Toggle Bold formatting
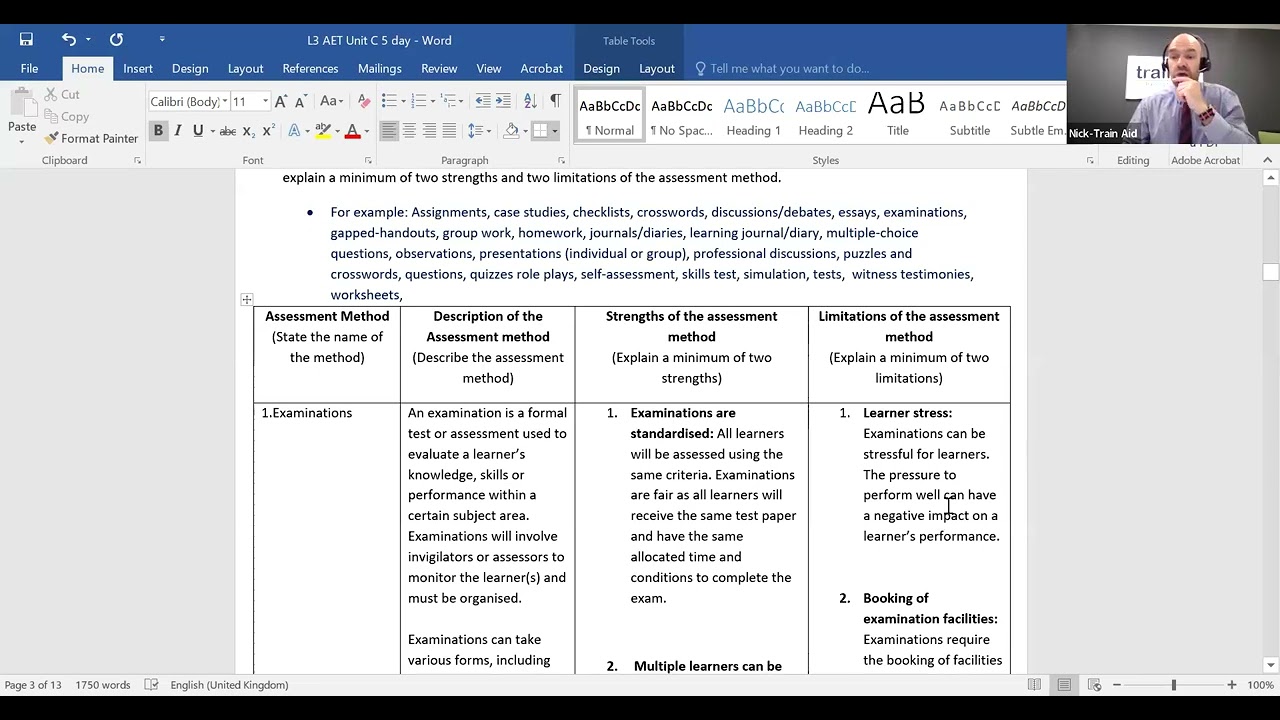Viewport: 1280px width, 720px height. (x=158, y=131)
